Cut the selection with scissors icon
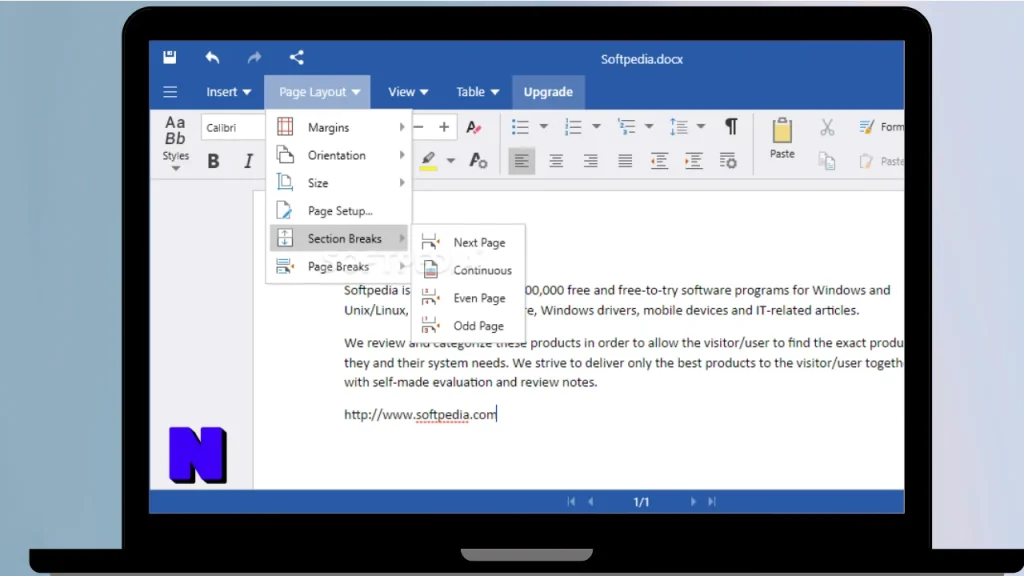 [827, 127]
